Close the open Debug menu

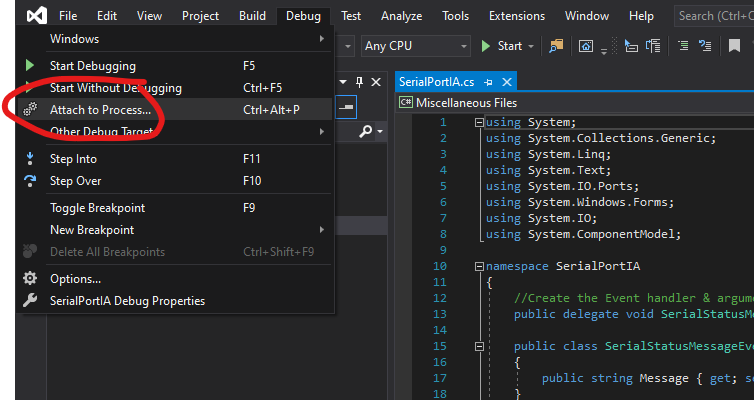pyautogui.click(x=303, y=16)
